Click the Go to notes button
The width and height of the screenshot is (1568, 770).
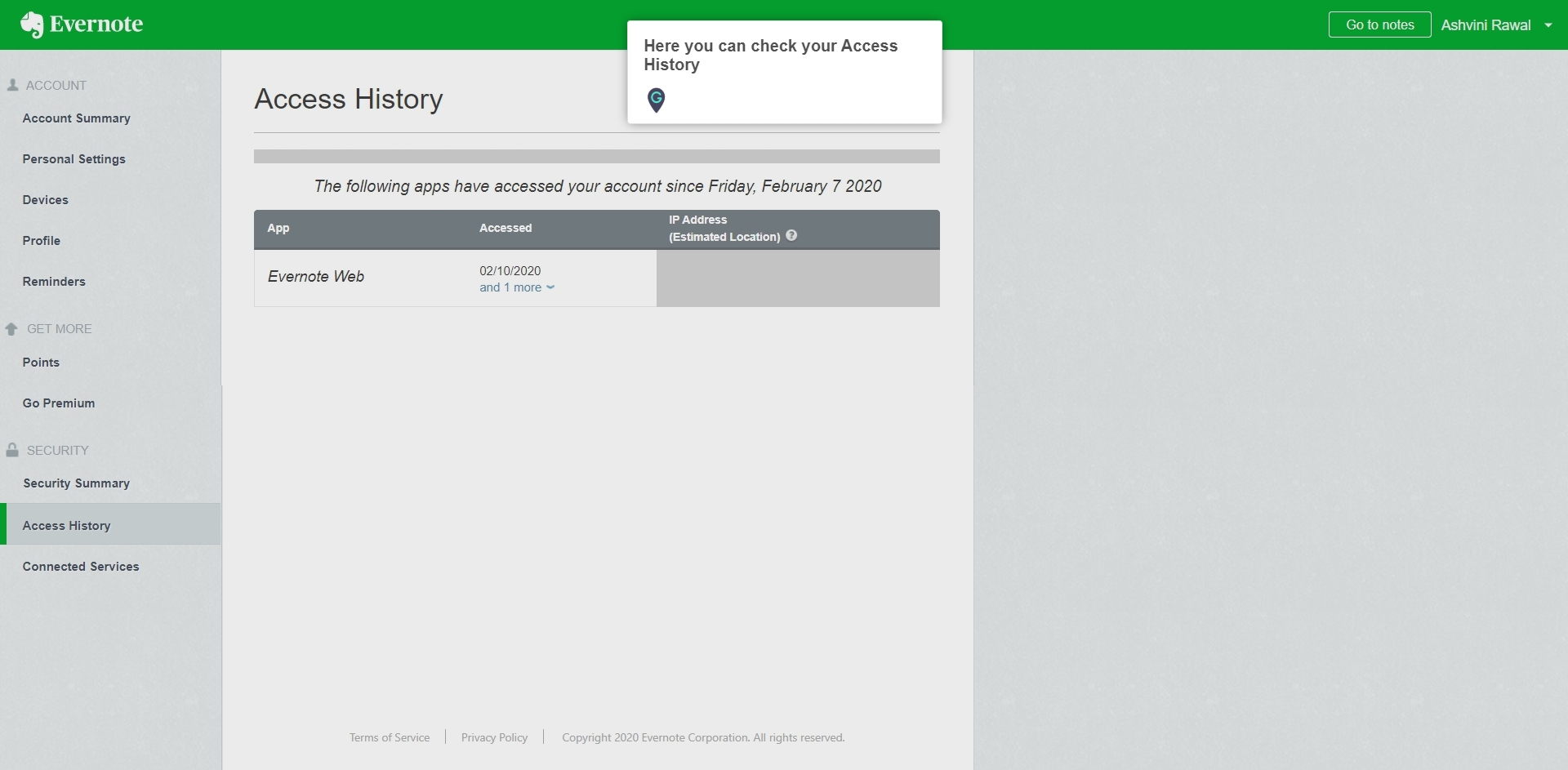(1379, 24)
